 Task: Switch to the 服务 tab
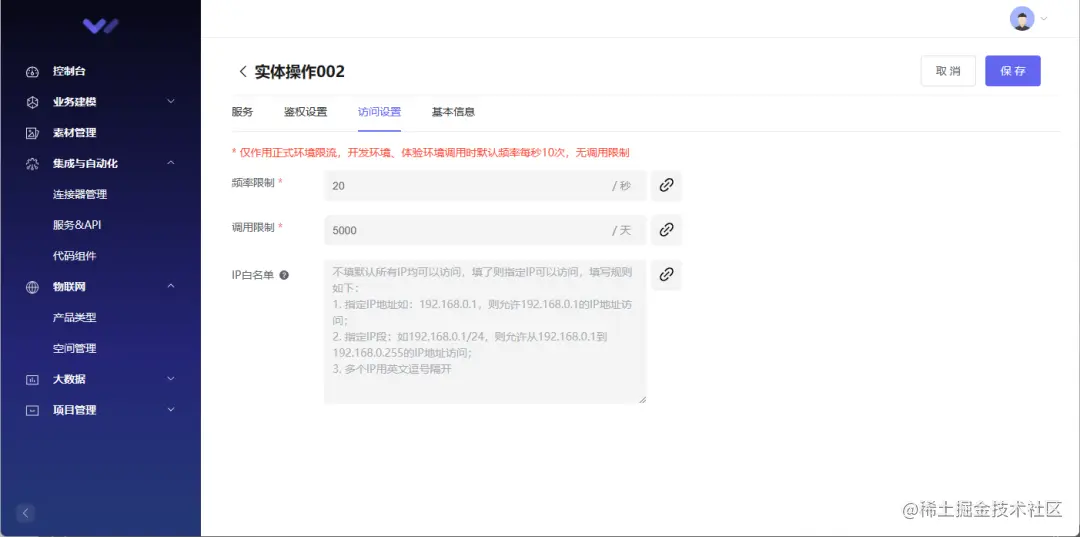pos(242,112)
